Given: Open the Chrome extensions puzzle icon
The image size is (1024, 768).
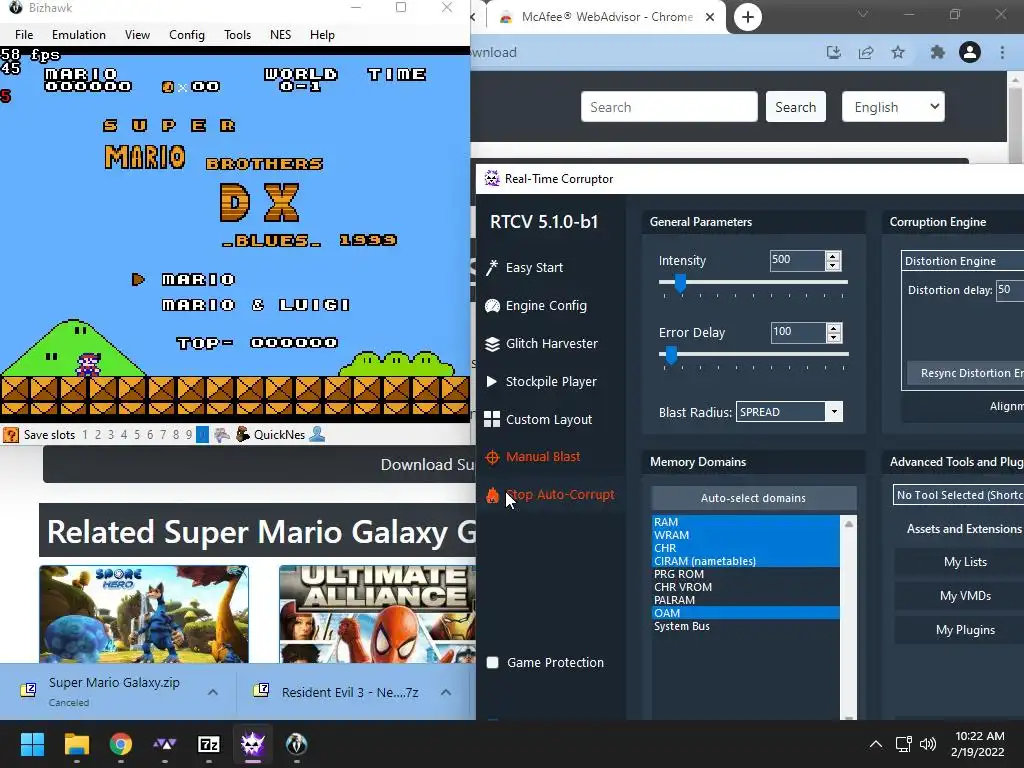Looking at the screenshot, I should click(x=938, y=52).
